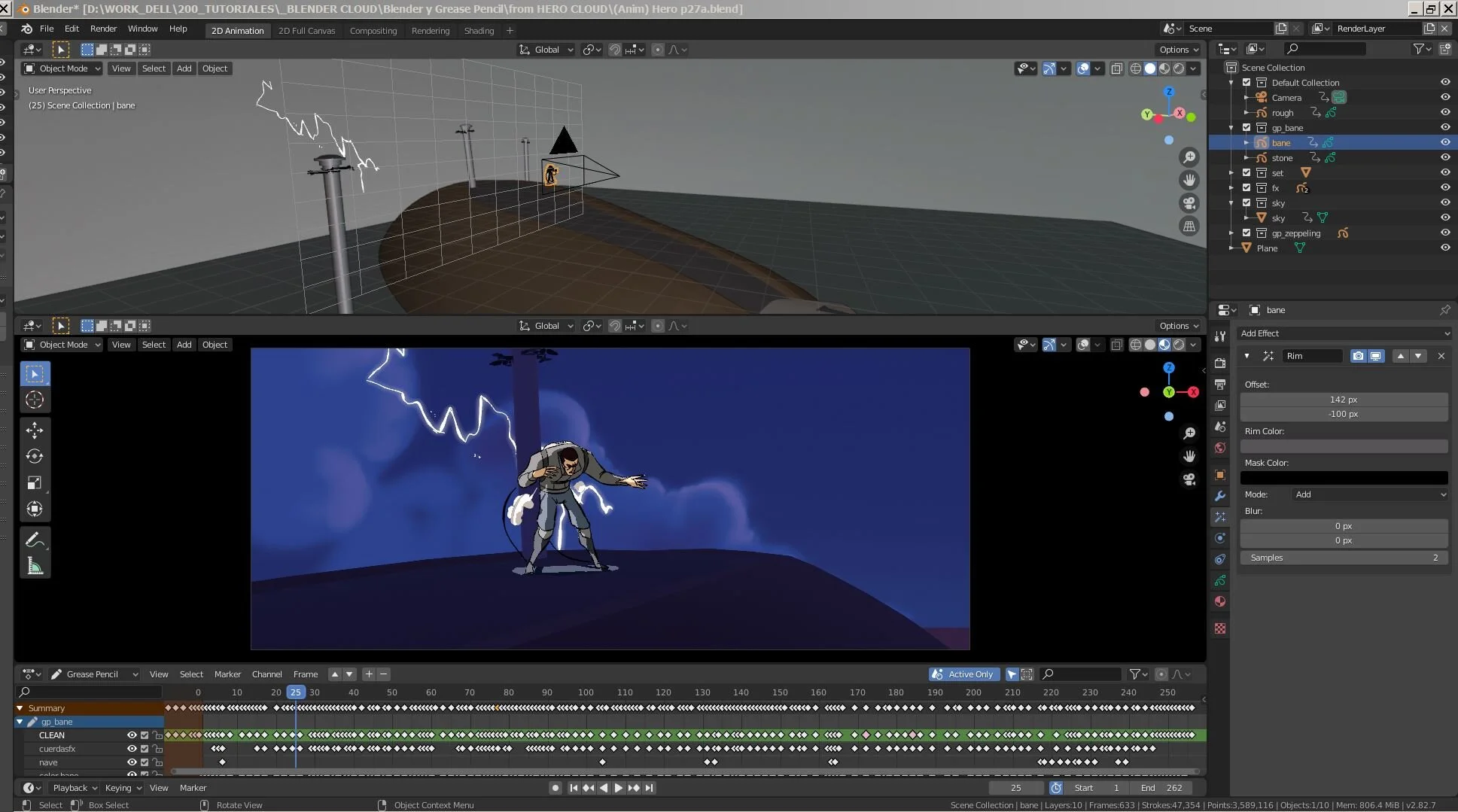Hide the cuerdasfx layer in dopesheet
1458x812 pixels.
click(132, 749)
